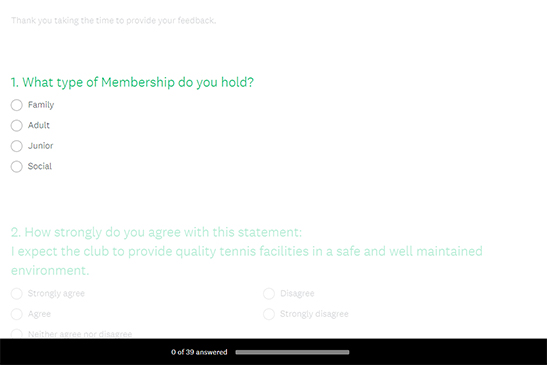Choose the Junior membership option
Viewport: 547px width, 365px height.
pyautogui.click(x=16, y=146)
